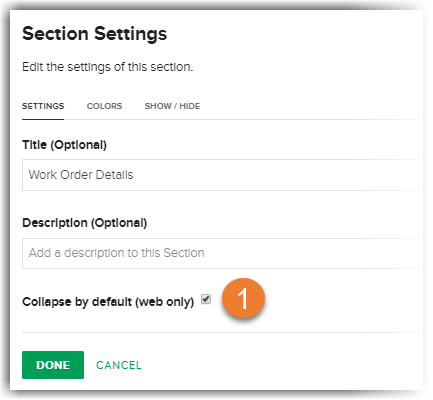The width and height of the screenshot is (433, 400).
Task: Click the CANCEL link
Action: point(119,365)
